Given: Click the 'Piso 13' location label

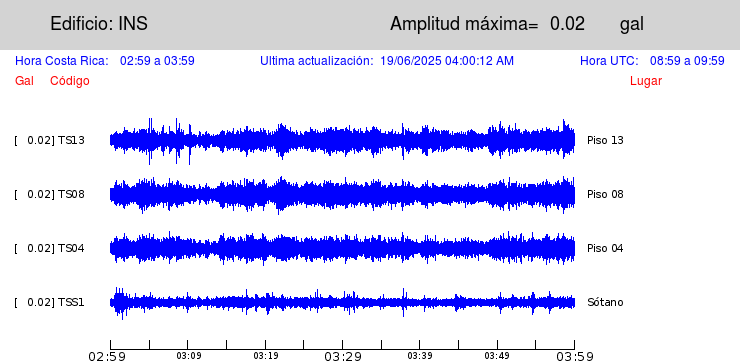Looking at the screenshot, I should (605, 140).
